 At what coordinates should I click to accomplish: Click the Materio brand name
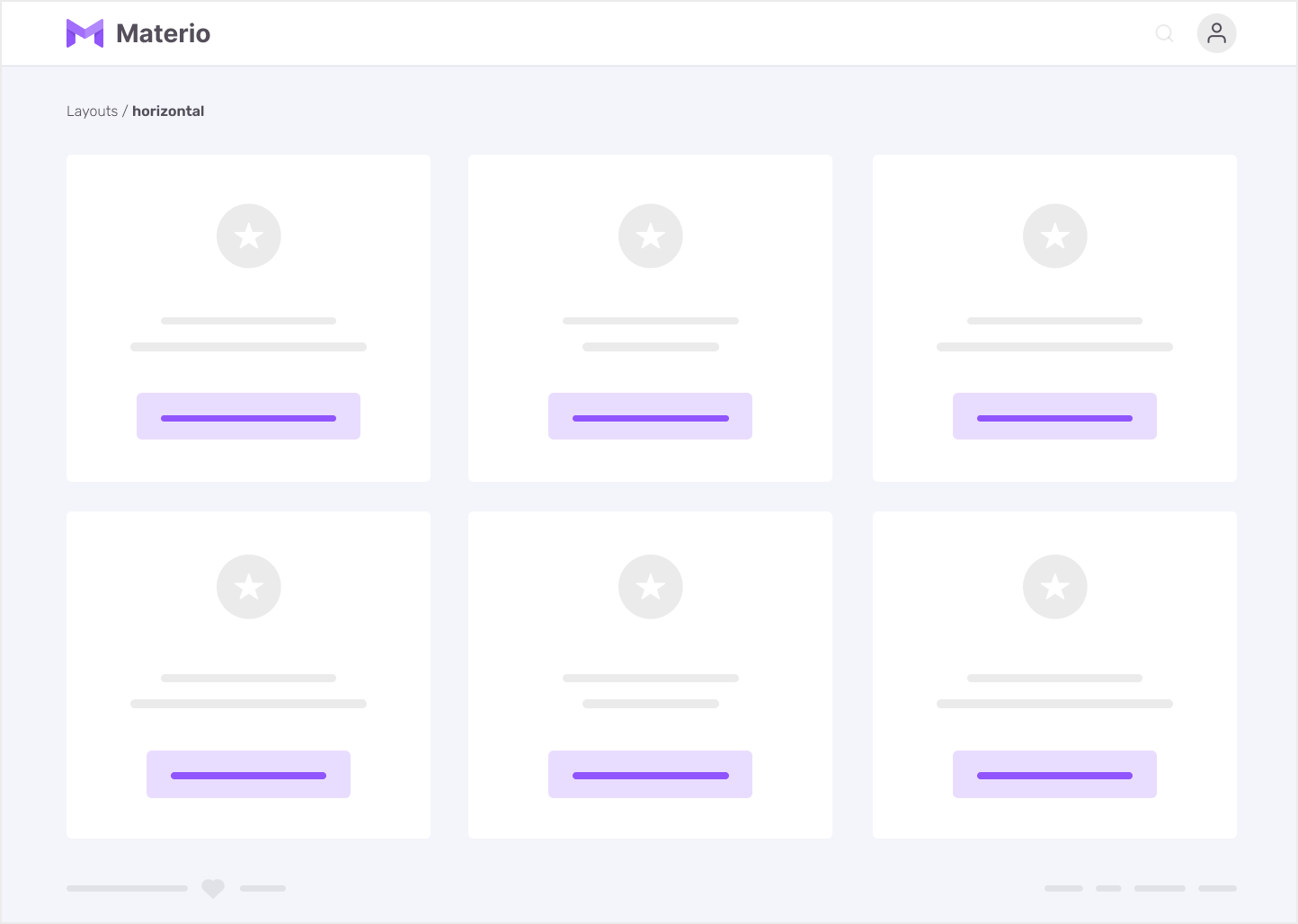point(164,33)
